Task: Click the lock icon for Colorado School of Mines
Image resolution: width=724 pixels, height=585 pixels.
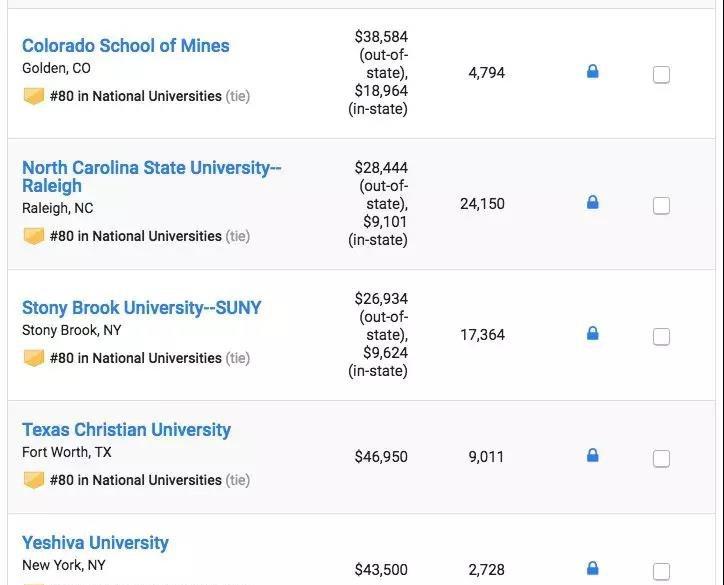Action: (x=592, y=72)
